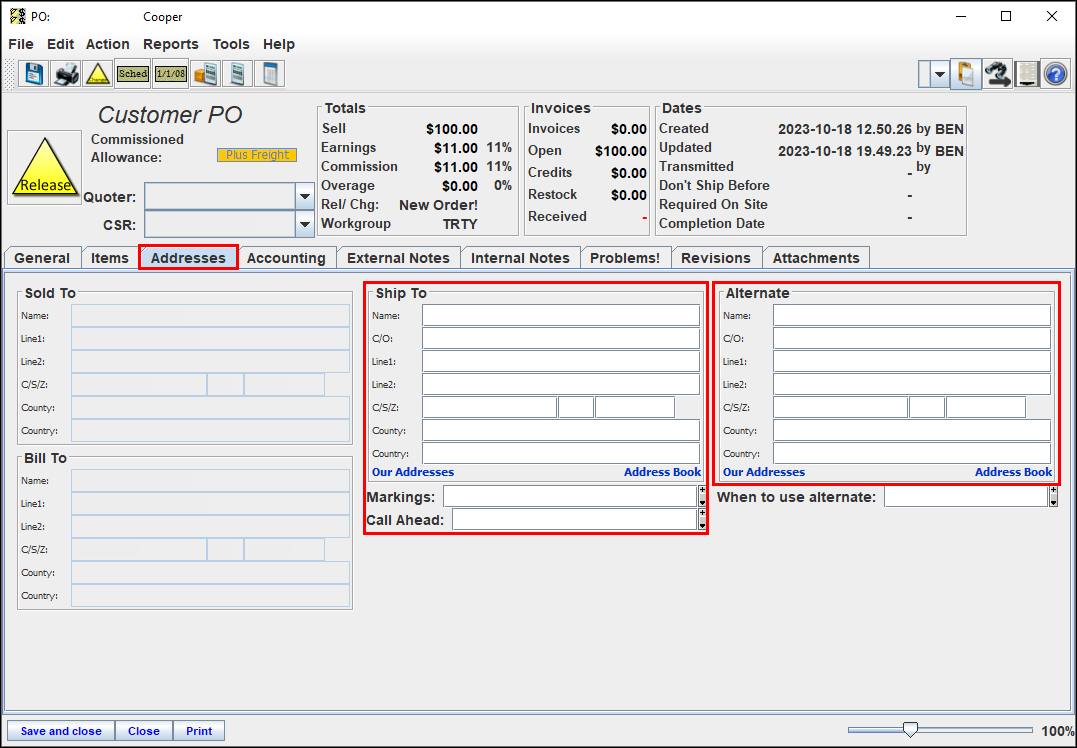Expand When to use alternate with plus button
Viewport: 1077px width, 748px height.
[1053, 490]
